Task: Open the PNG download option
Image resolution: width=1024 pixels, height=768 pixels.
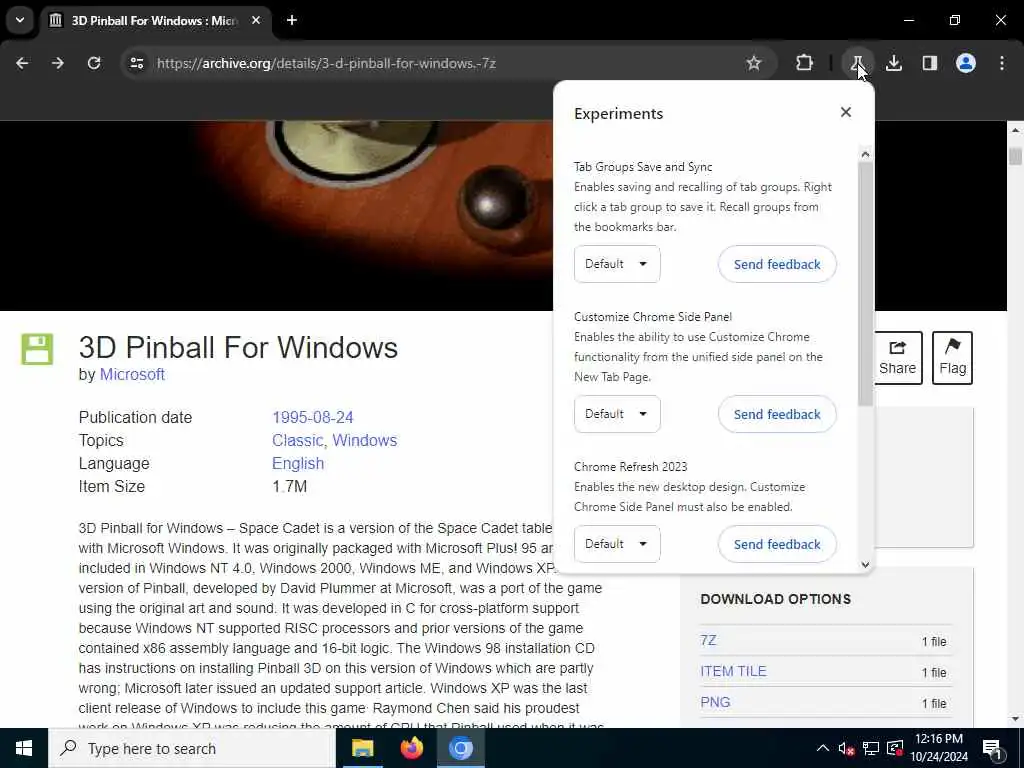Action: pyautogui.click(x=715, y=702)
